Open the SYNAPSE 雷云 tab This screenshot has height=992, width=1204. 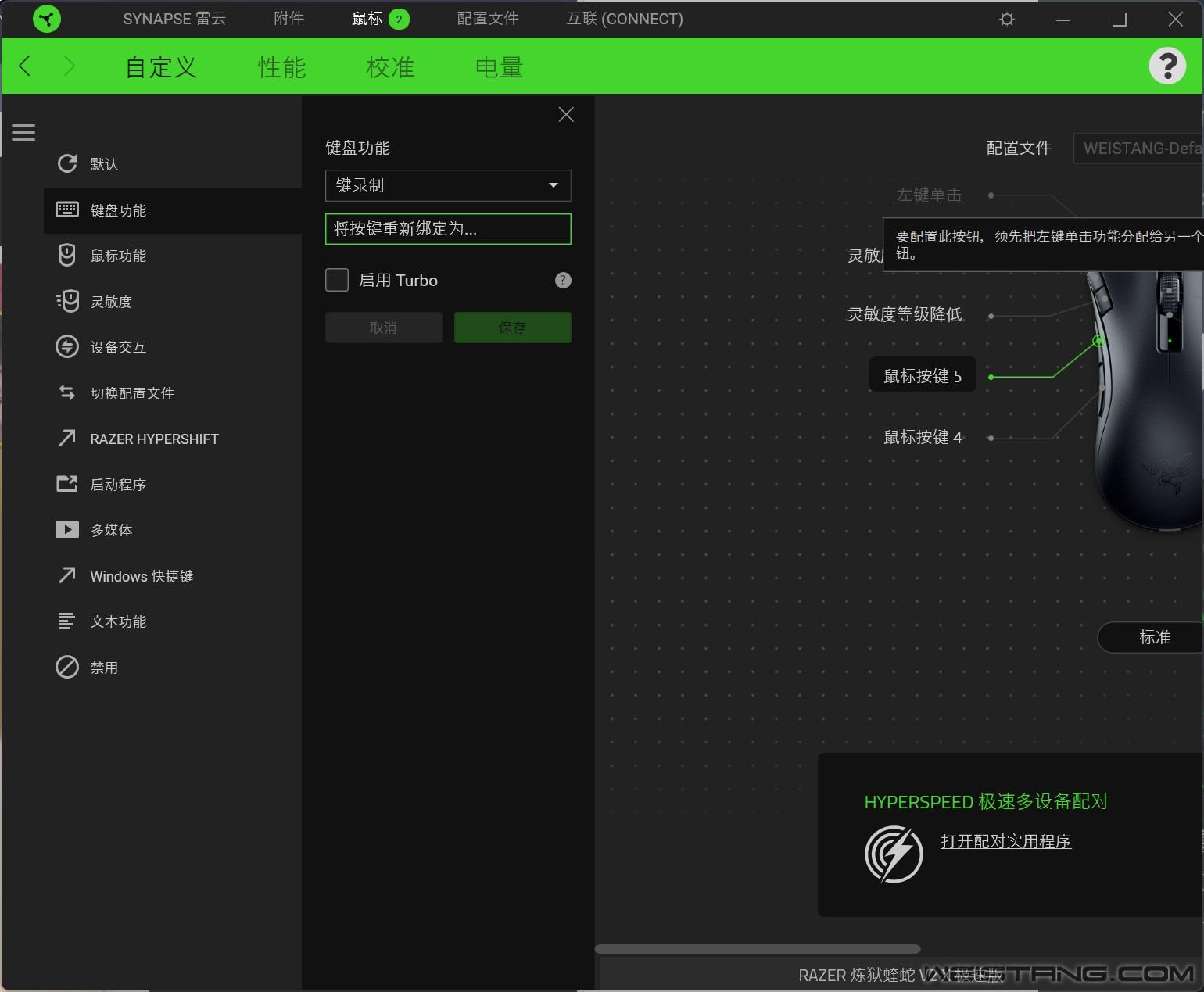click(174, 19)
